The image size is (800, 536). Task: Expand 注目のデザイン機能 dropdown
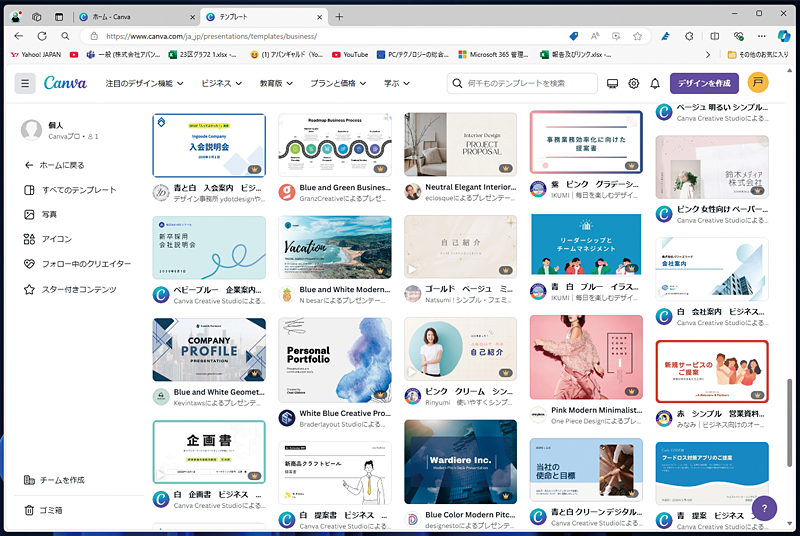click(x=144, y=83)
